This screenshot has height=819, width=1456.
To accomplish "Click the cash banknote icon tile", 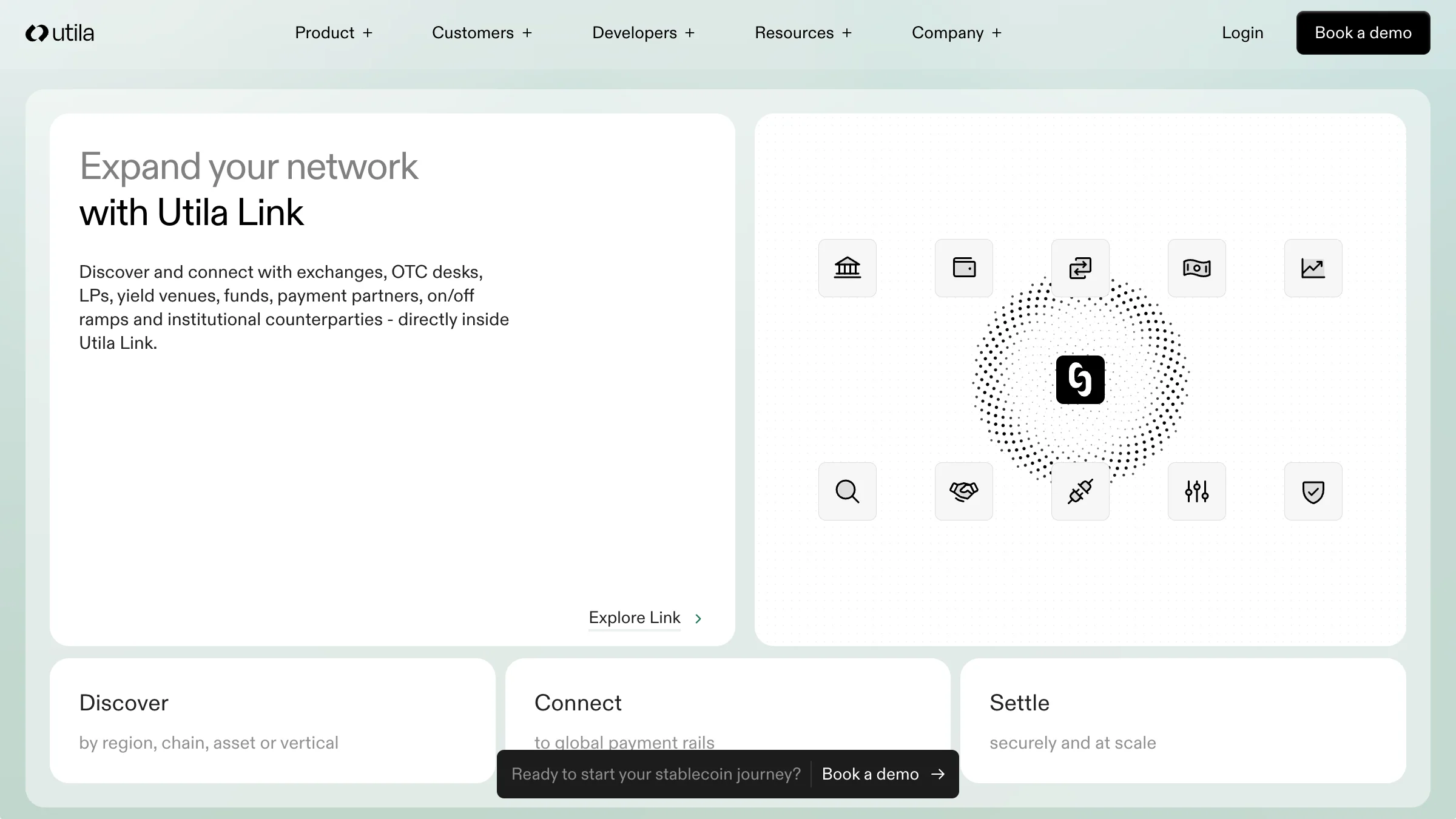I will [1196, 268].
